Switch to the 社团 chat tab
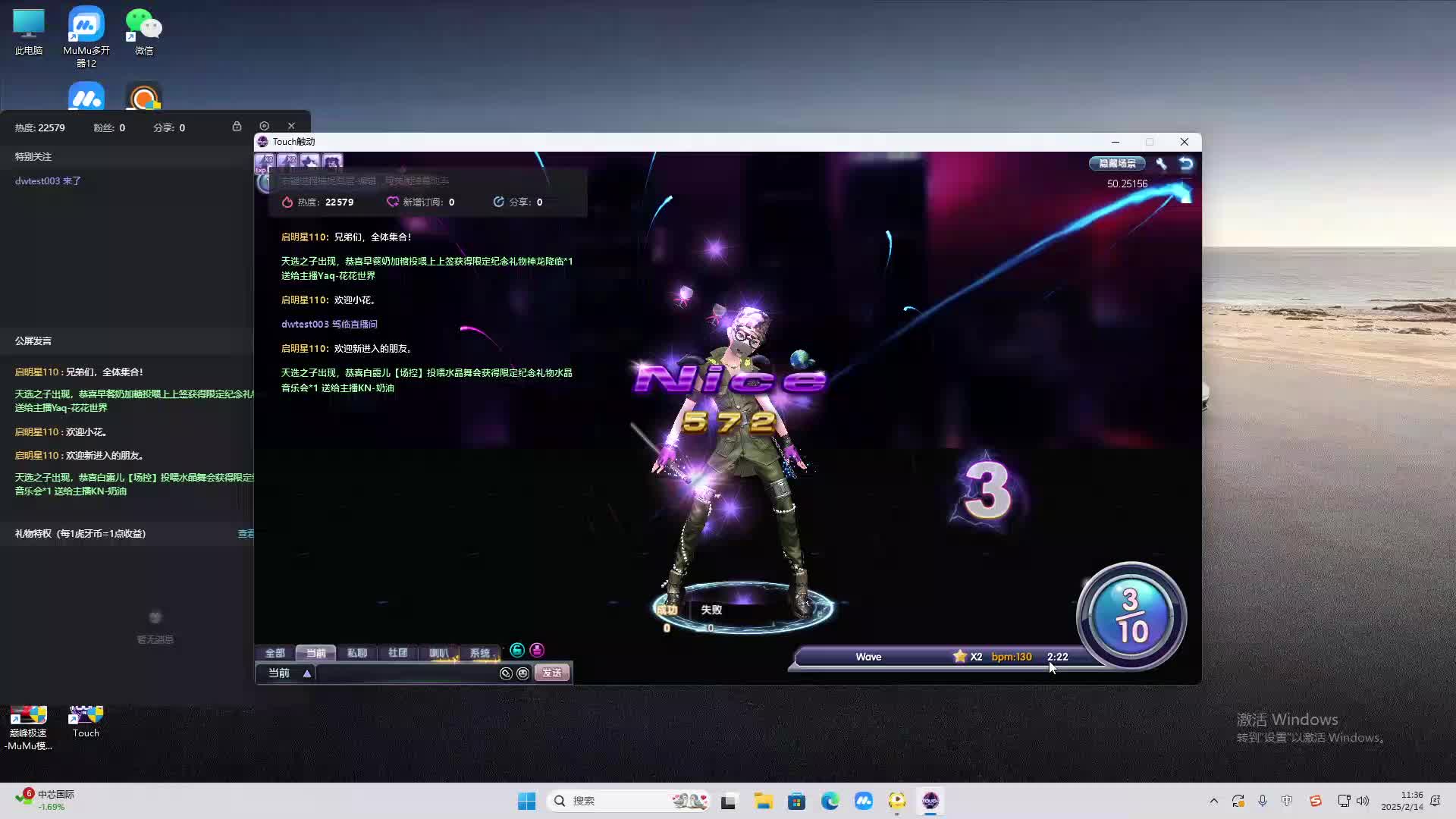The height and width of the screenshot is (819, 1456). click(x=398, y=653)
